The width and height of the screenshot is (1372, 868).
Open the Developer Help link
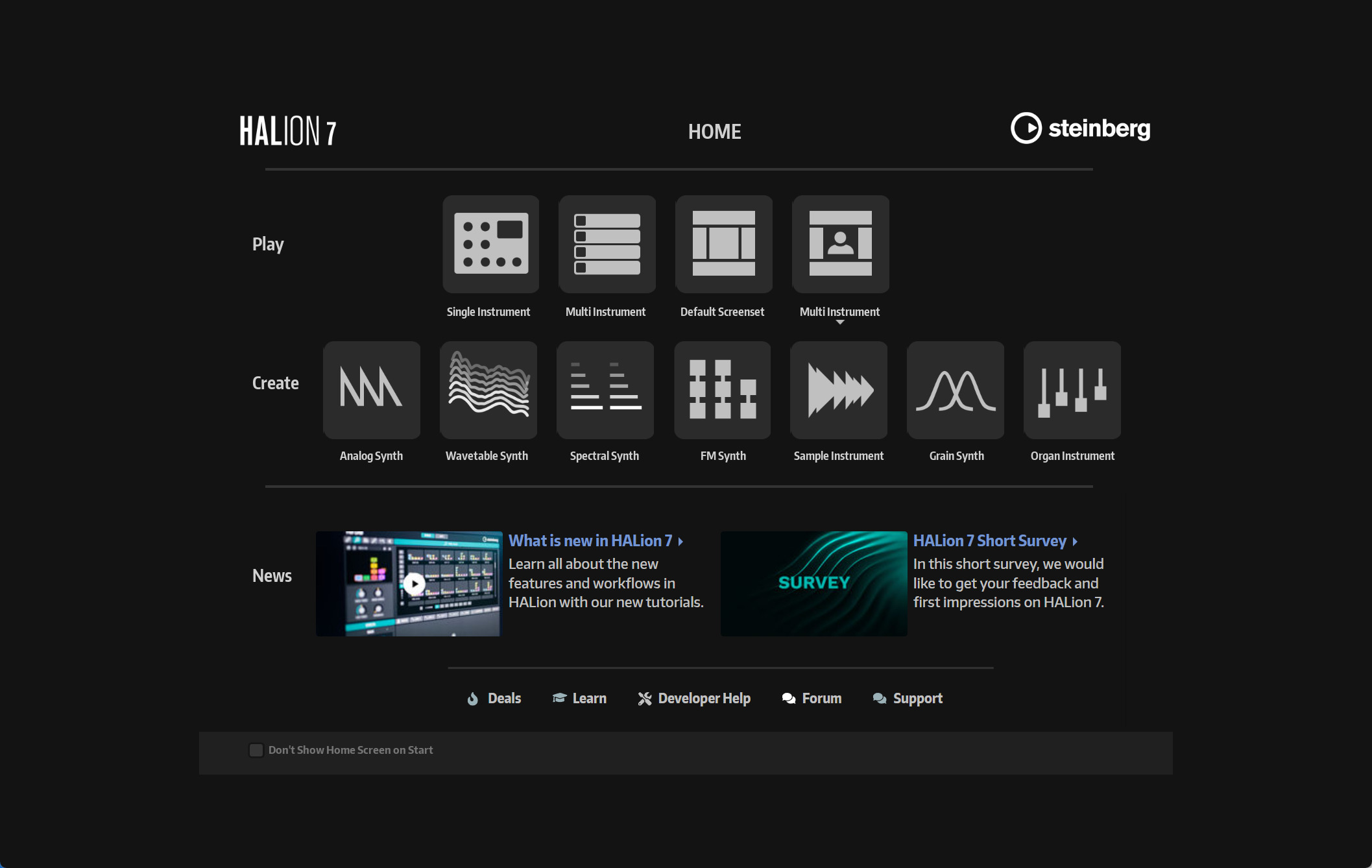click(x=694, y=698)
